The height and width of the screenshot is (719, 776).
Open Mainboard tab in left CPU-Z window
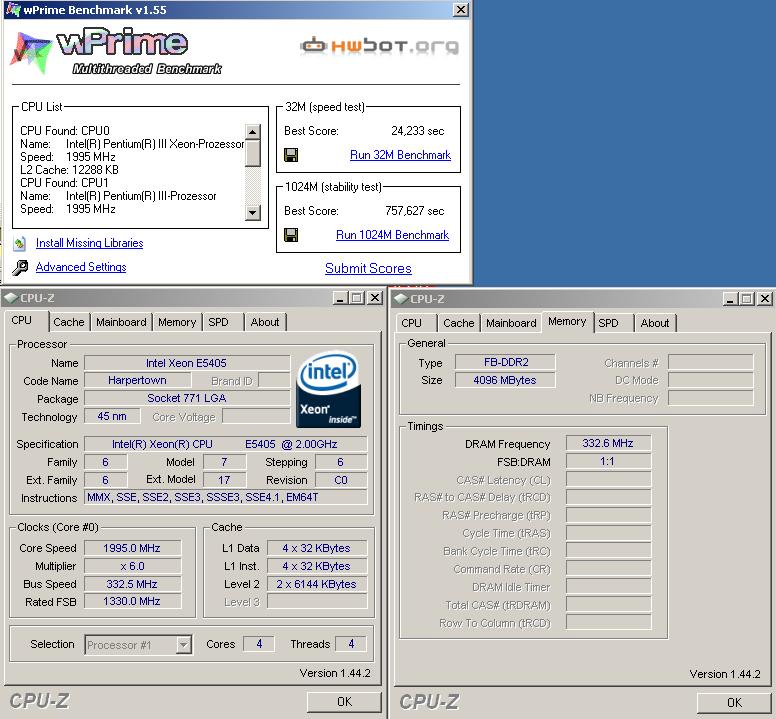click(x=121, y=322)
